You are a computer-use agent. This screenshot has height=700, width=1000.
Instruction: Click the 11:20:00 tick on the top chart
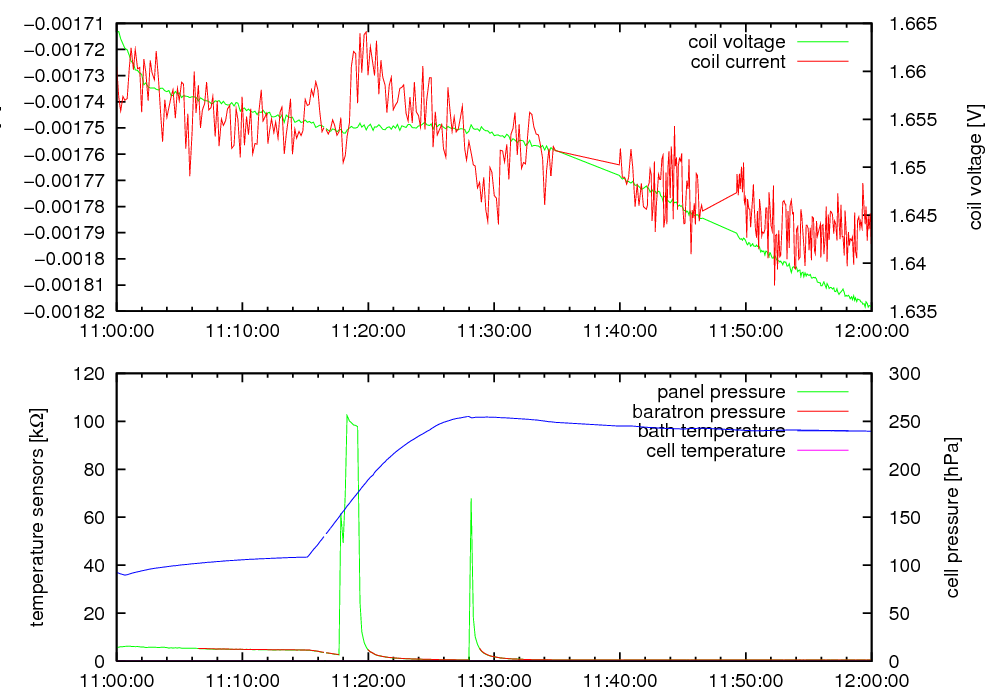tap(369, 329)
